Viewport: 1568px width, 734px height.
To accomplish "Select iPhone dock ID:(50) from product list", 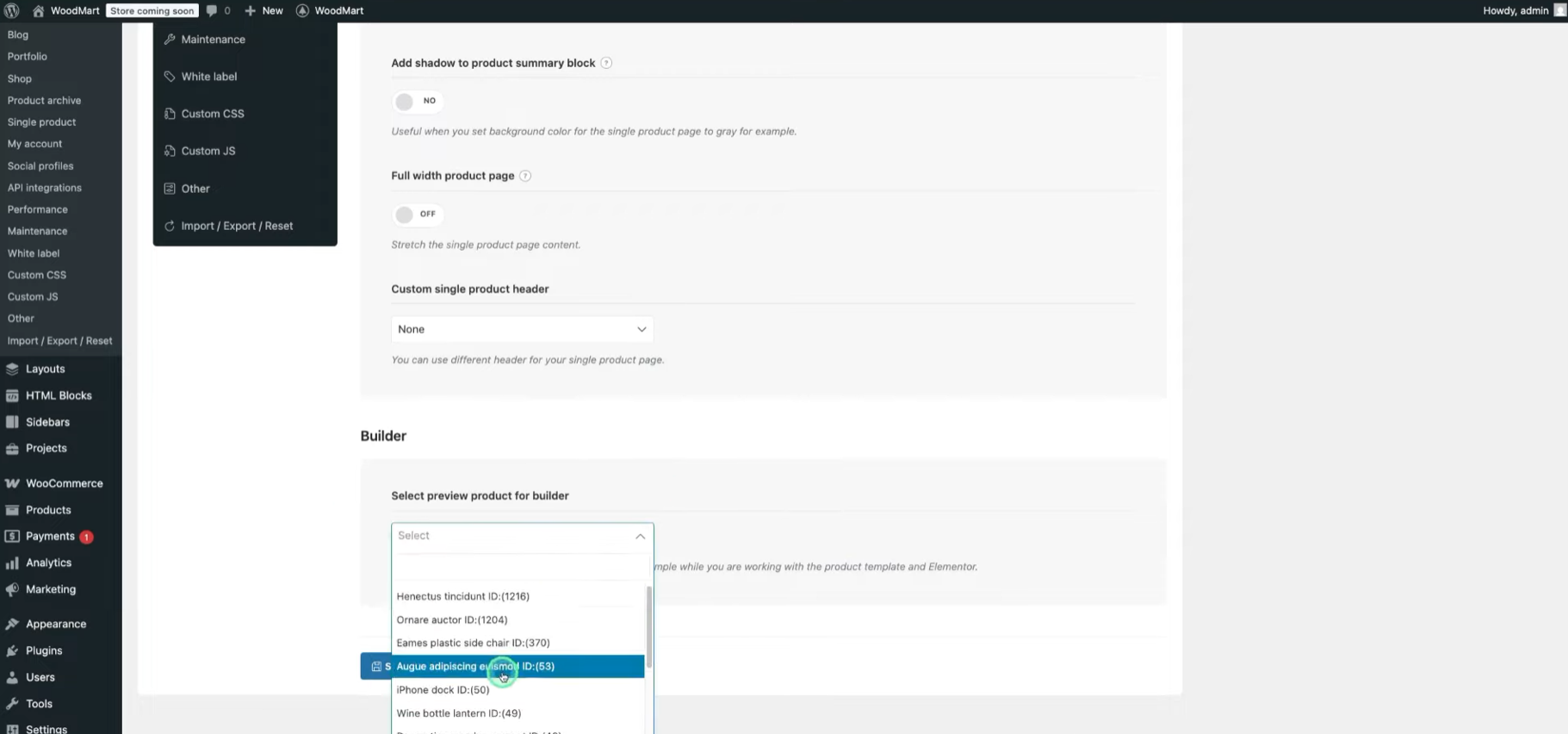I will pyautogui.click(x=443, y=689).
